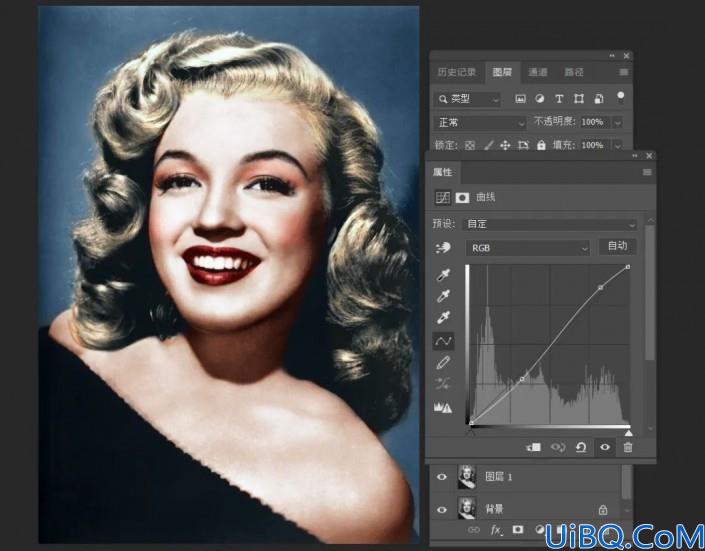Select the white point eyedropper
The height and width of the screenshot is (551, 705).
click(443, 318)
